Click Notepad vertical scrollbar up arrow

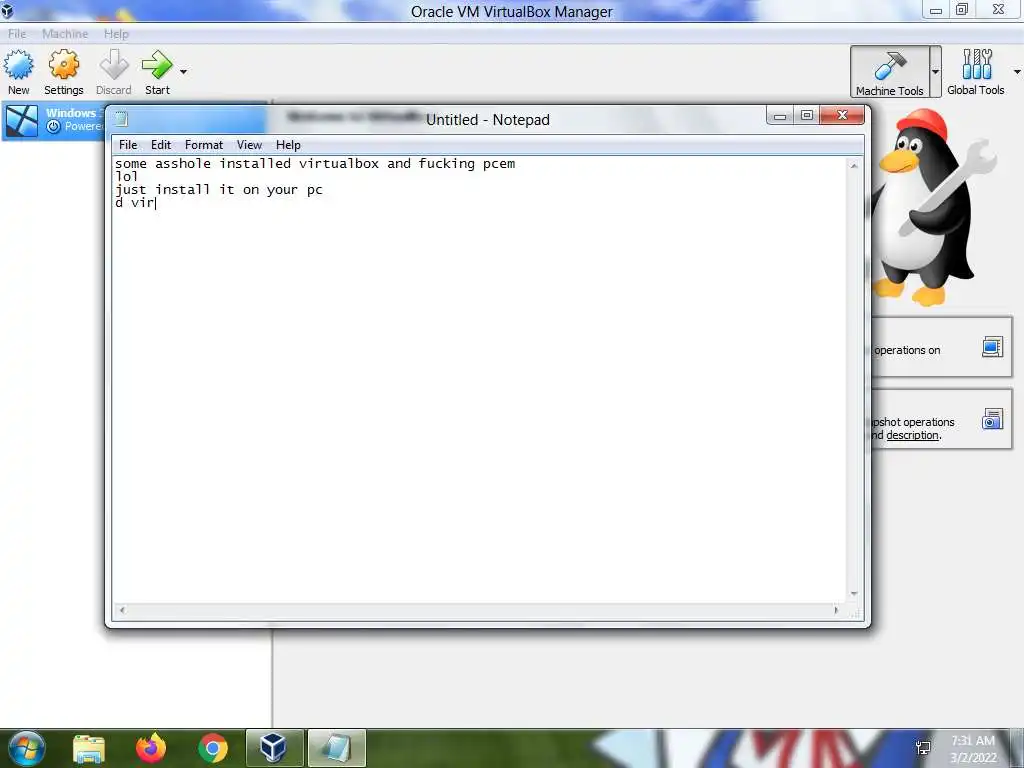pos(854,167)
